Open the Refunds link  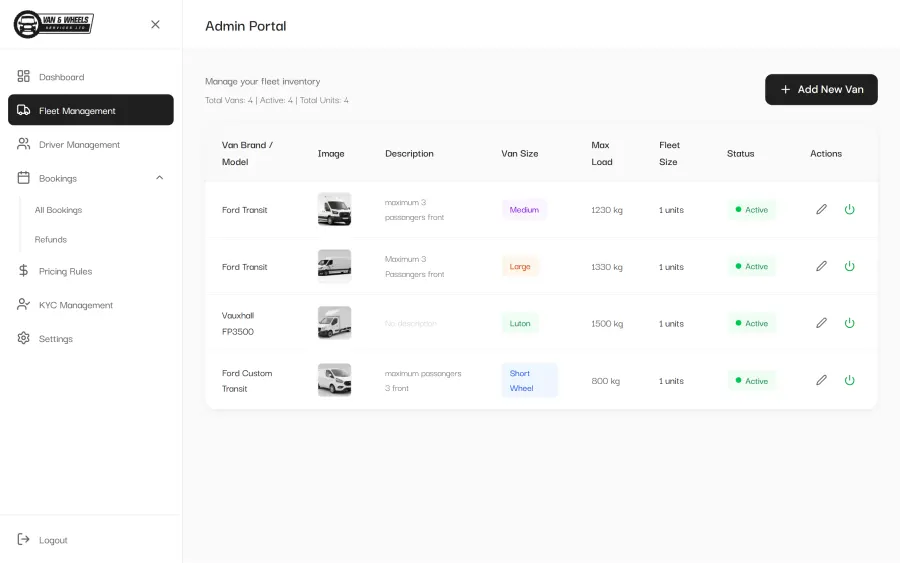click(x=51, y=239)
